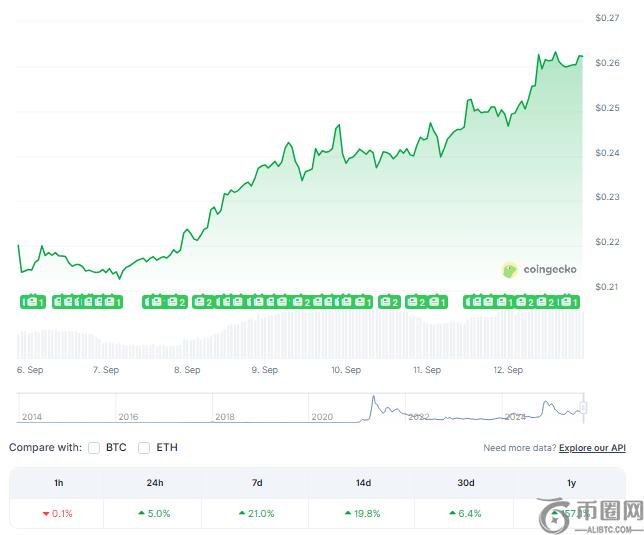Enable the BTC comparison checkbox
The width and height of the screenshot is (644, 535).
point(94,447)
